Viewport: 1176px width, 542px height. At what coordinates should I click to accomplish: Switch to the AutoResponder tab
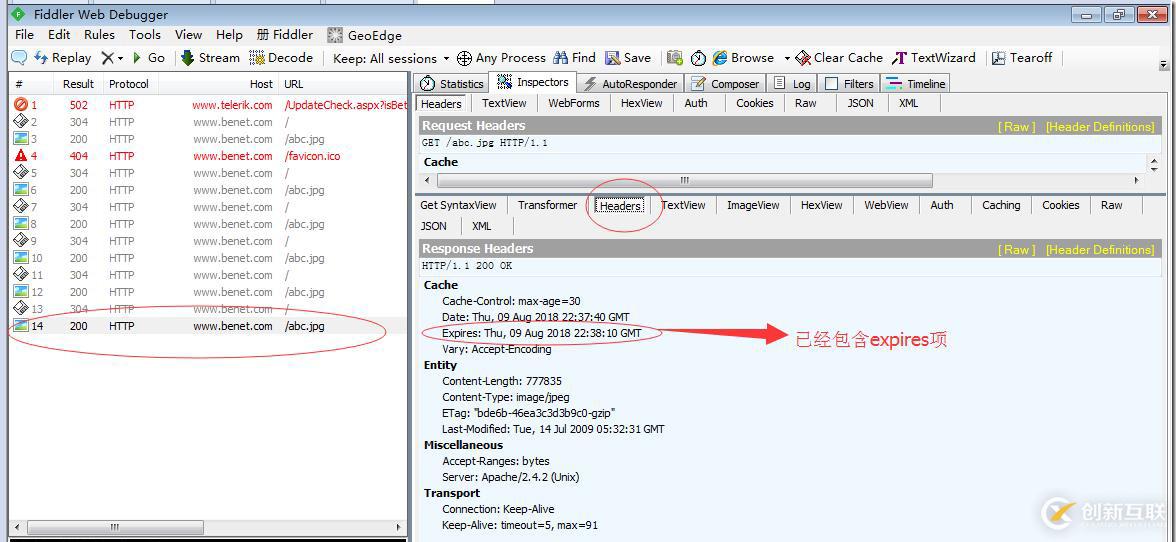pyautogui.click(x=631, y=84)
